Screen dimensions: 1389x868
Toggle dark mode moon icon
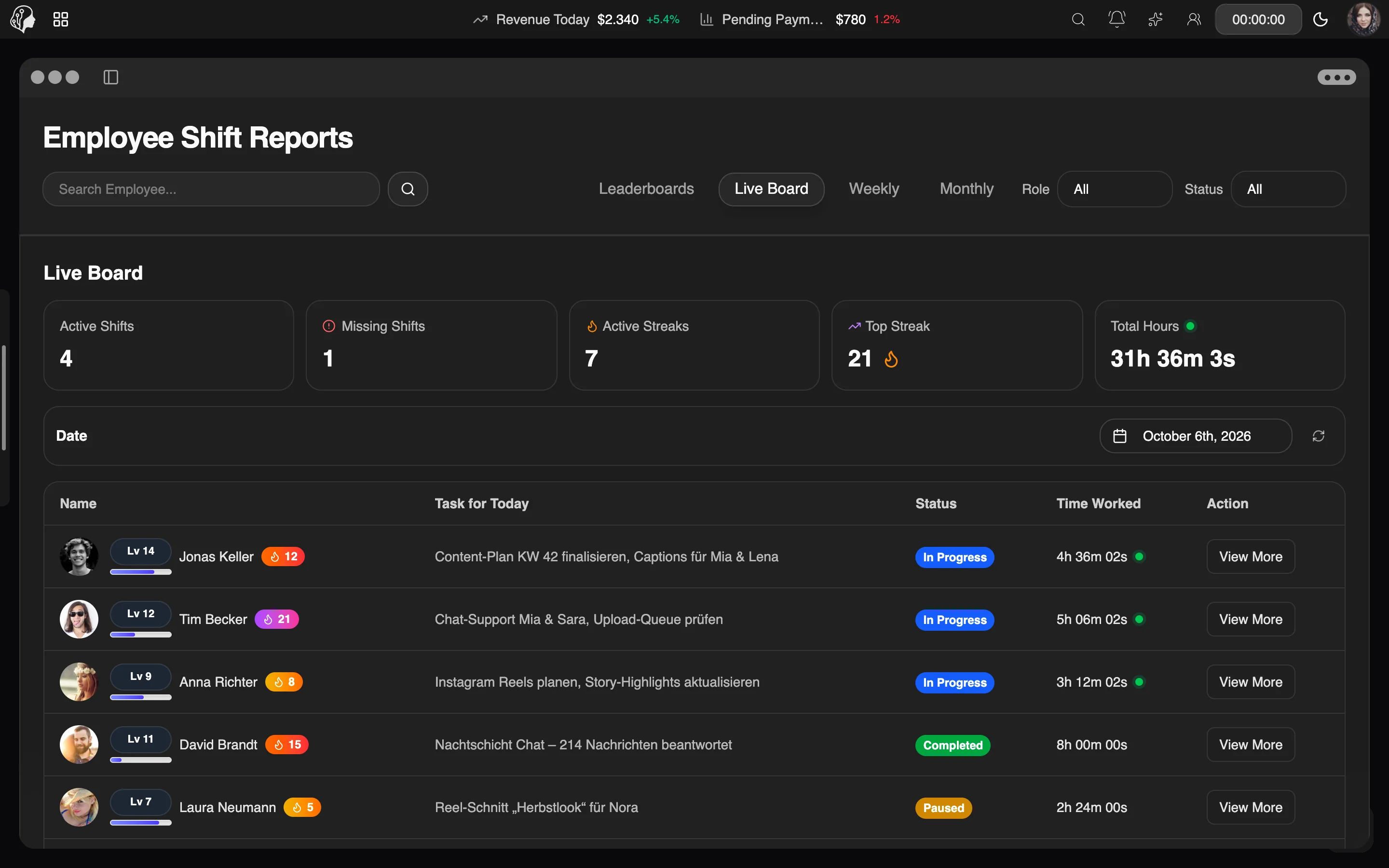1320,19
